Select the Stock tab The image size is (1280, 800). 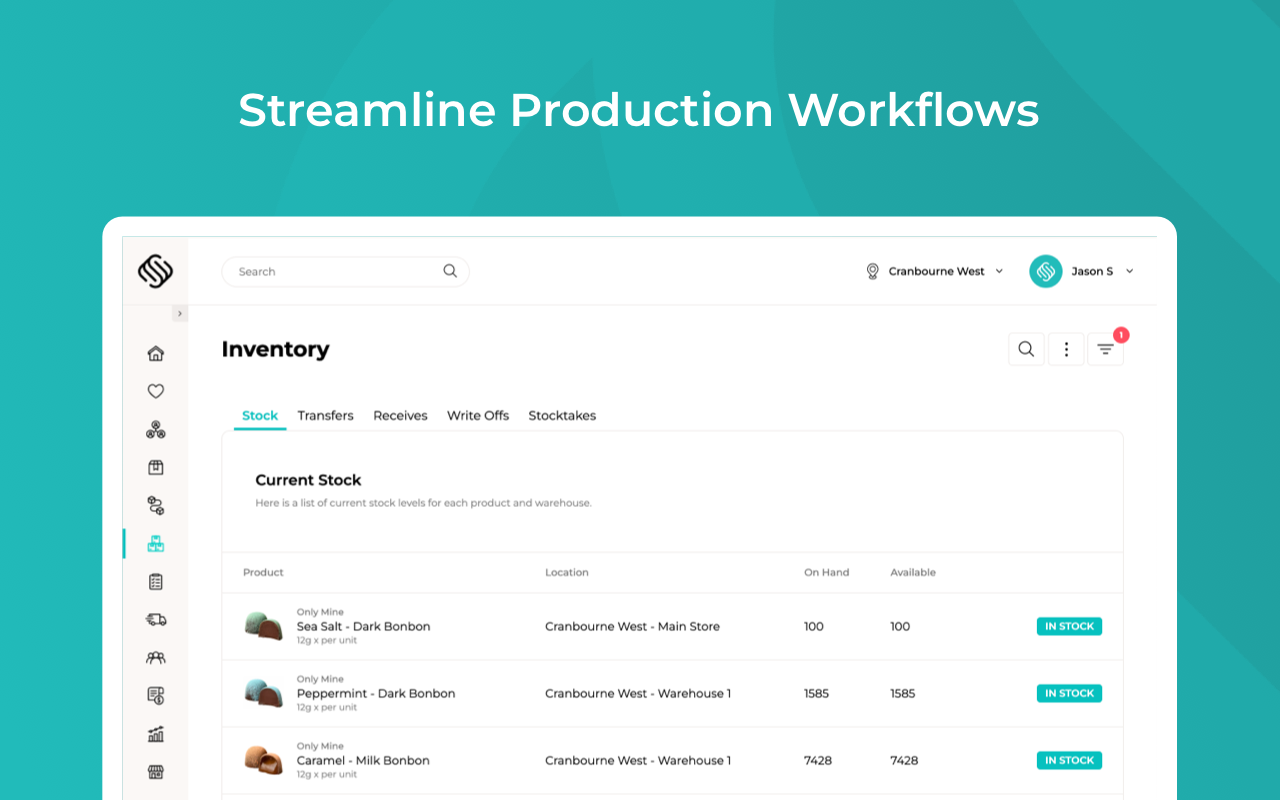click(260, 416)
